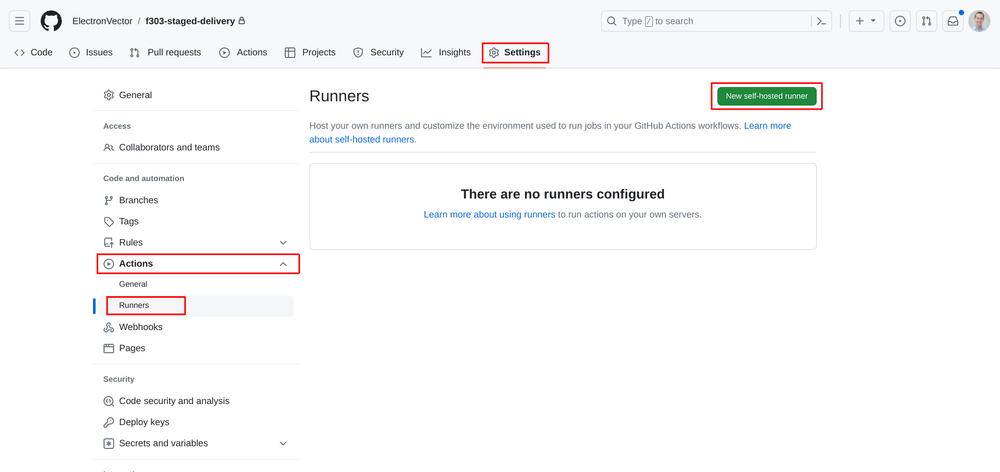Click the search box

[x=717, y=21]
